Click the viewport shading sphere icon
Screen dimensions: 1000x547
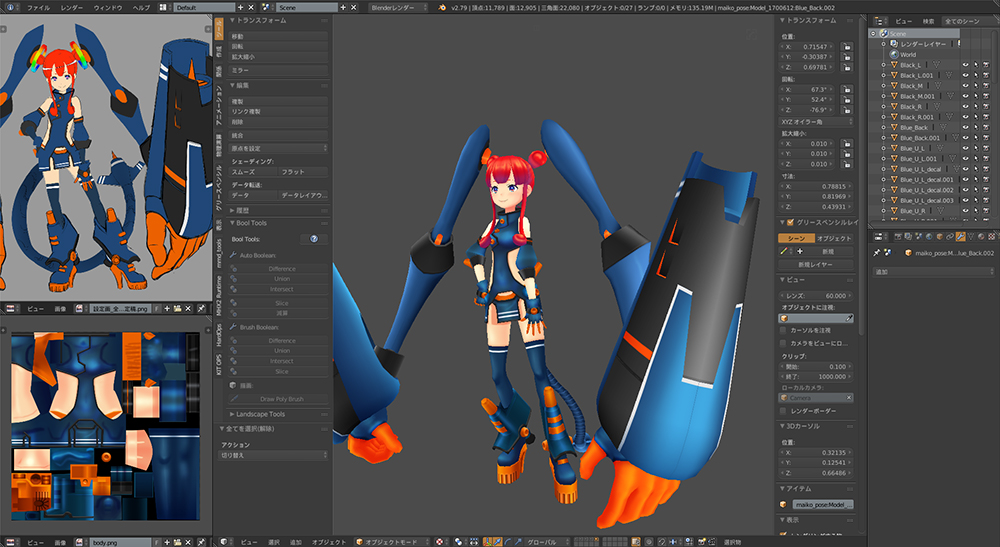pos(439,542)
